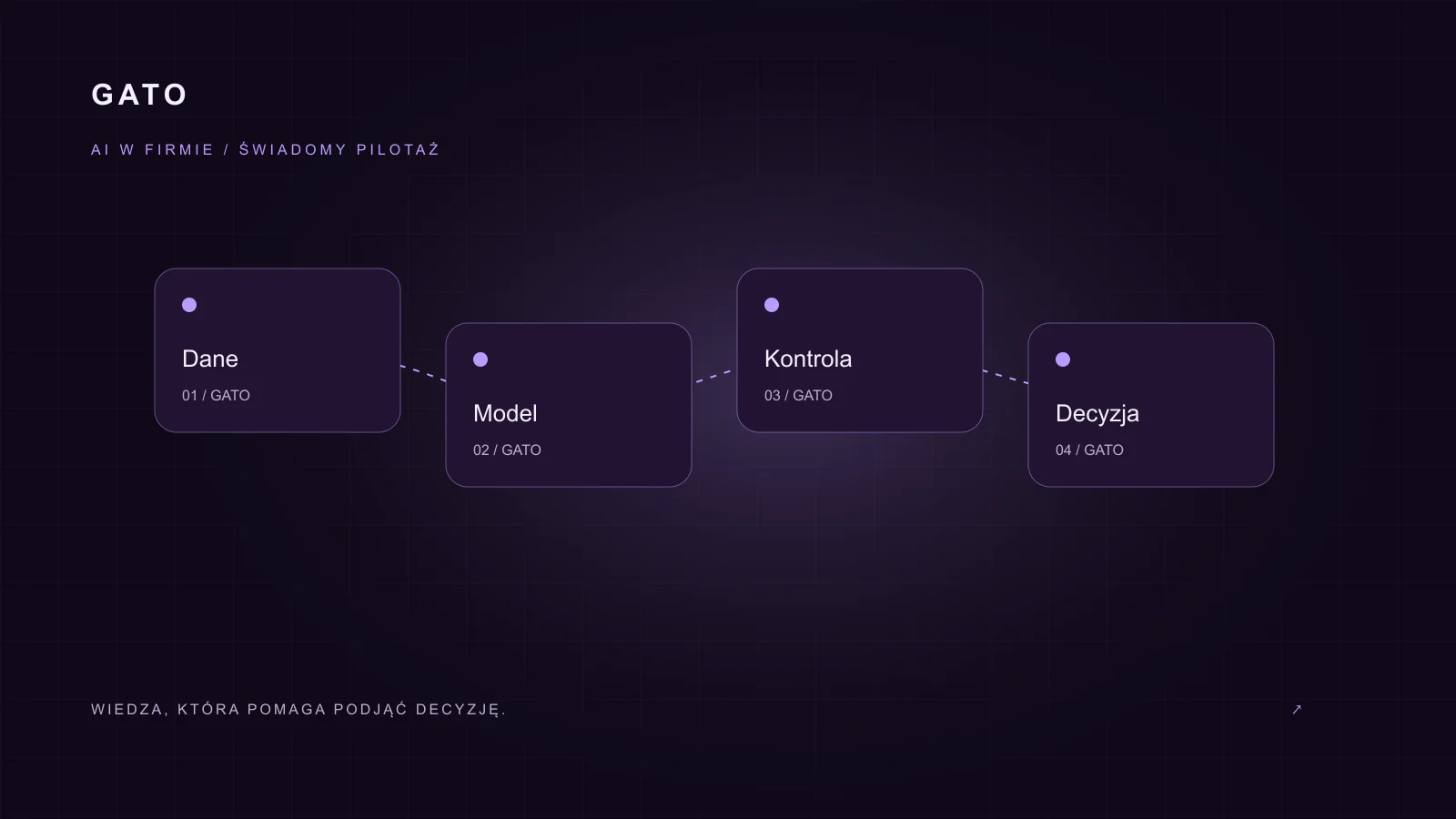
Task: Click the '03 / GATO' label
Action: pyautogui.click(x=798, y=395)
